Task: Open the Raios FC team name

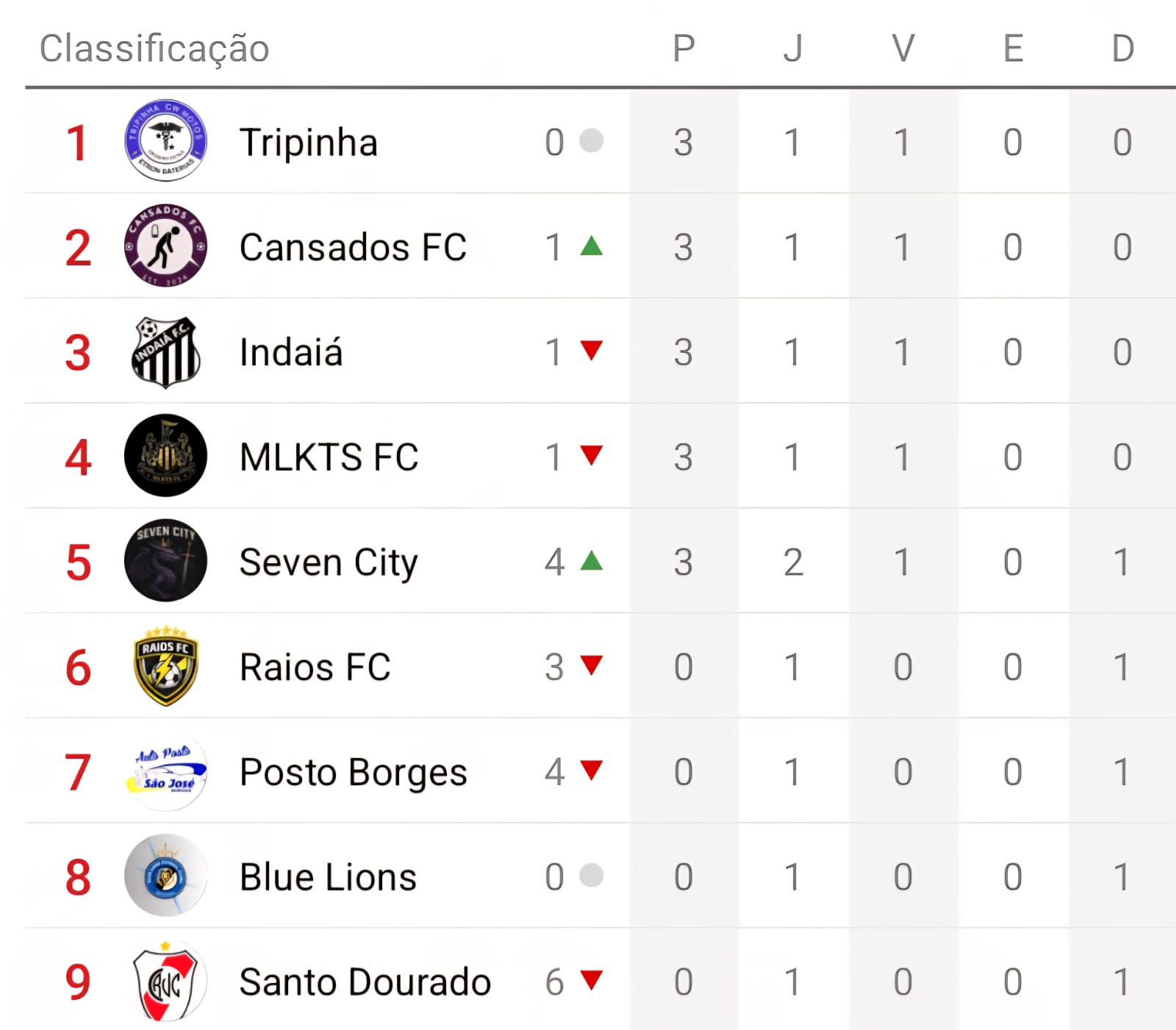Action: (x=315, y=668)
